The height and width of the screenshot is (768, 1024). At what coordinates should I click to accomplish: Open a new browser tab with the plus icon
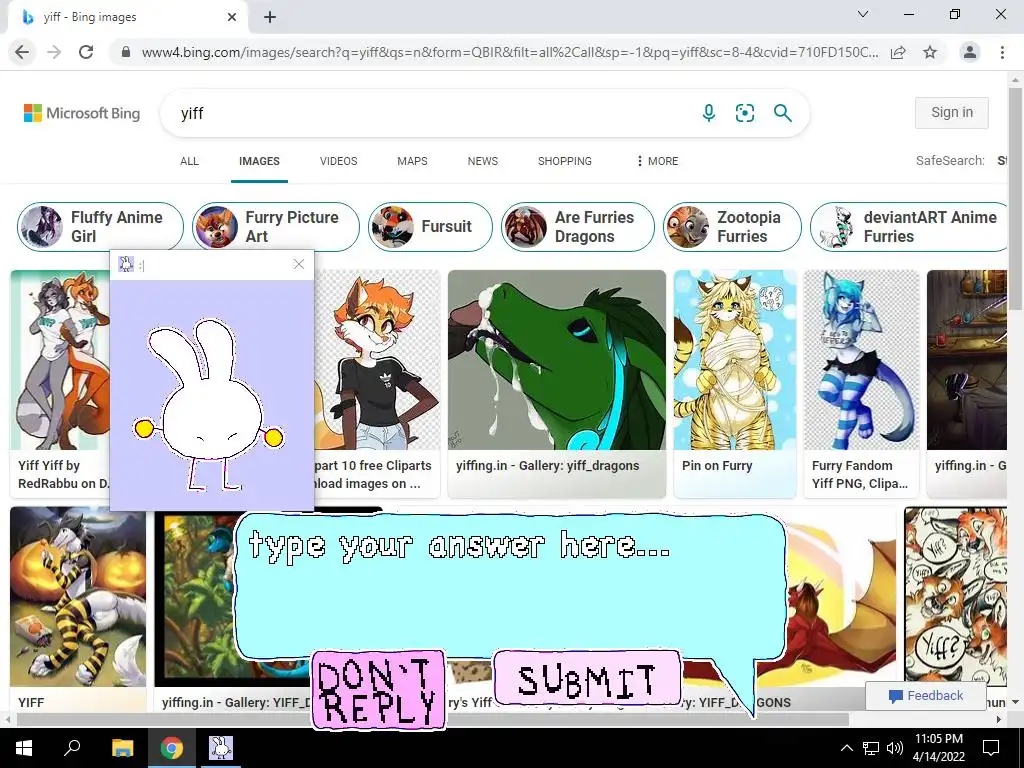point(270,17)
